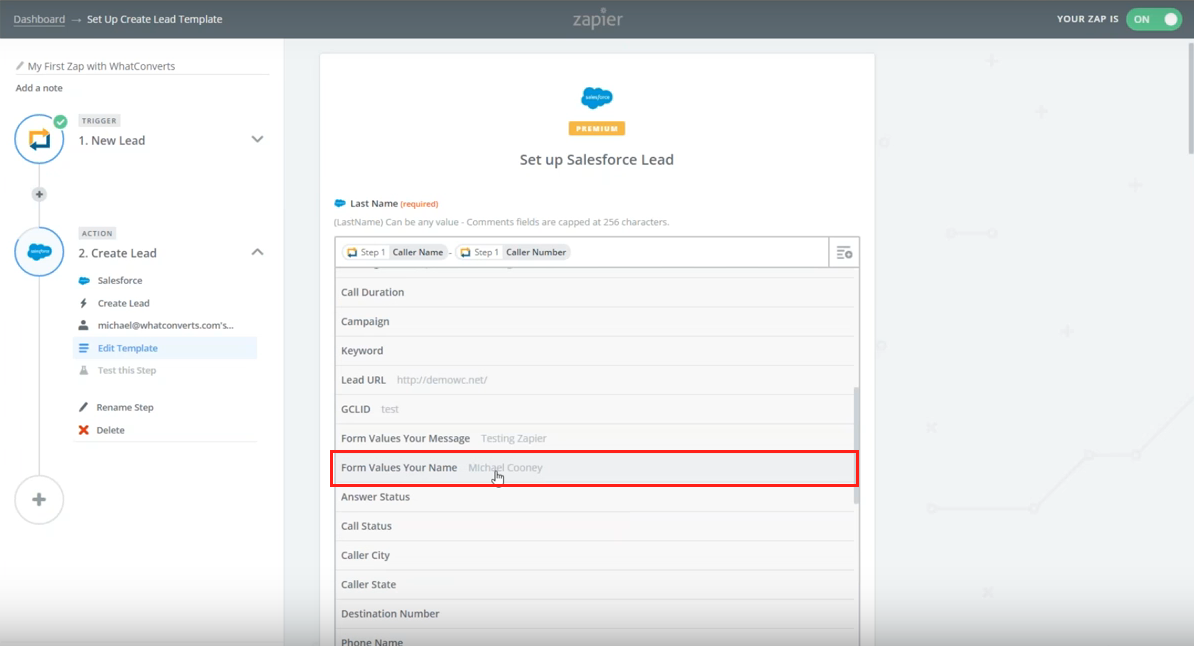Select GCLID field option

[x=595, y=409]
